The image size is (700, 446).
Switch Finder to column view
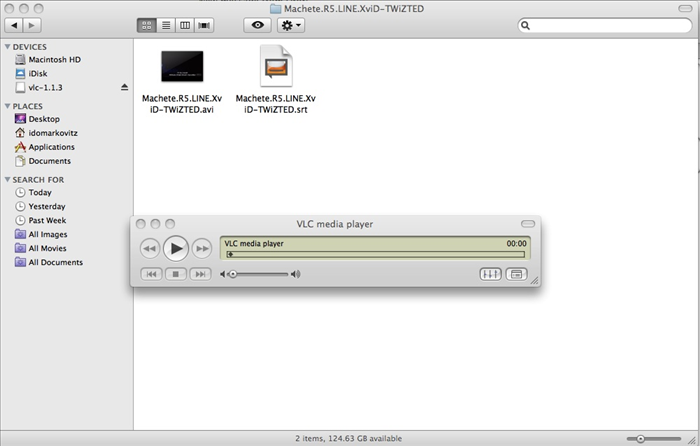click(x=185, y=25)
